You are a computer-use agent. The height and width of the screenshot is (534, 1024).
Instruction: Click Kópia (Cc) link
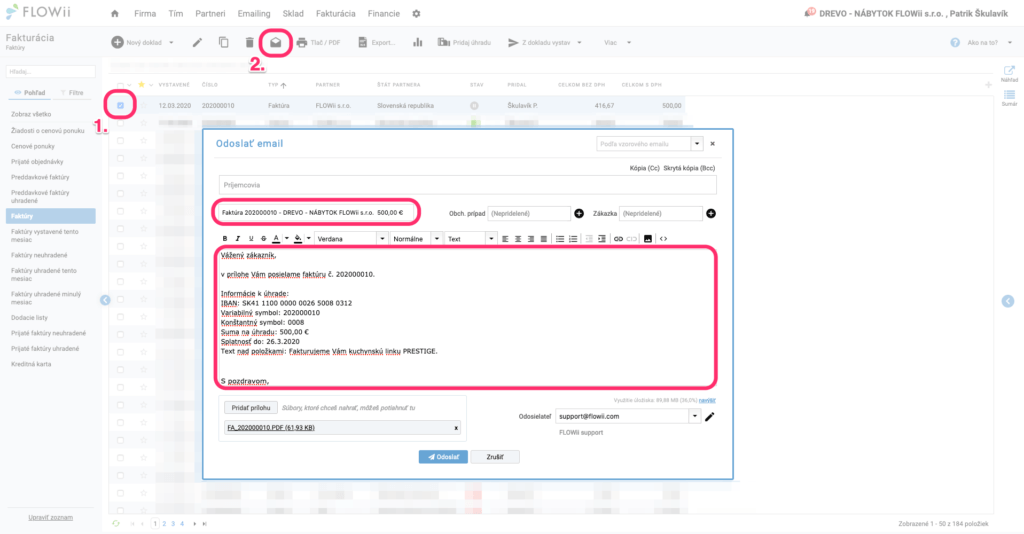point(645,168)
